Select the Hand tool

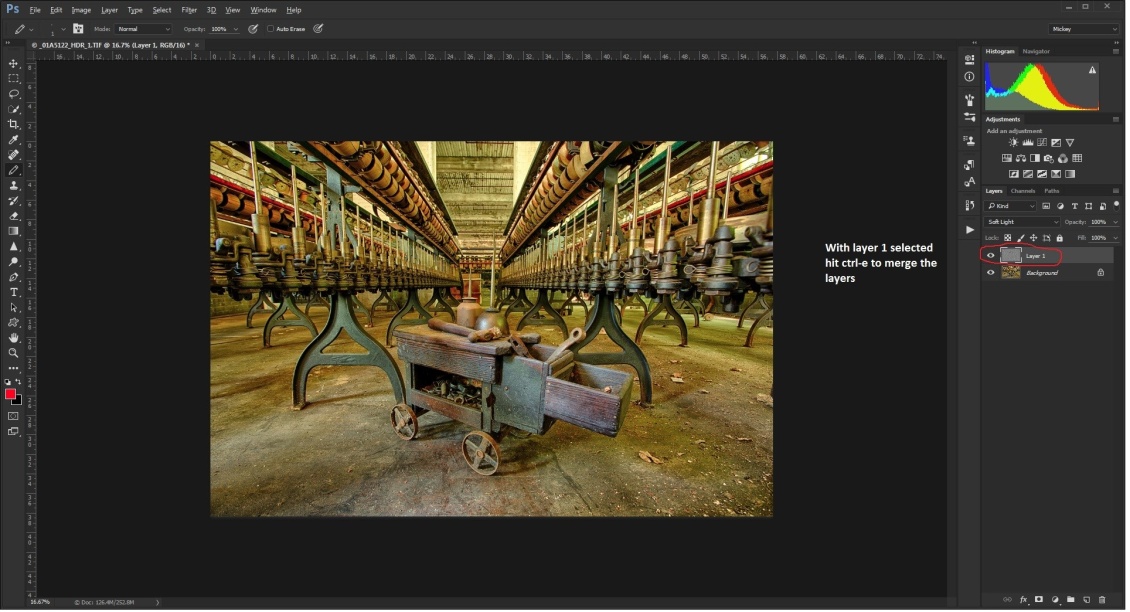13,337
